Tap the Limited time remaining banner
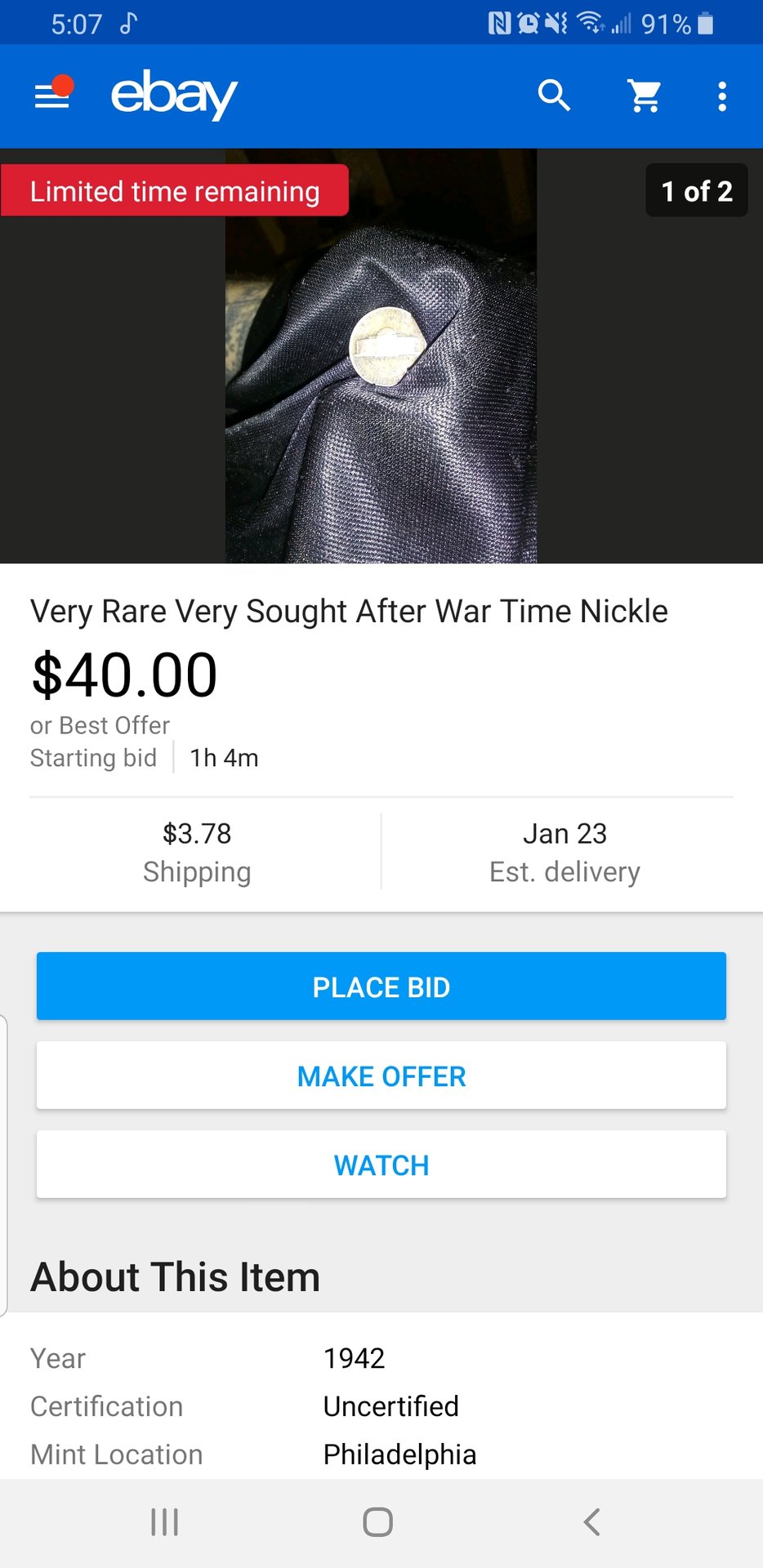763x1568 pixels. coord(175,191)
